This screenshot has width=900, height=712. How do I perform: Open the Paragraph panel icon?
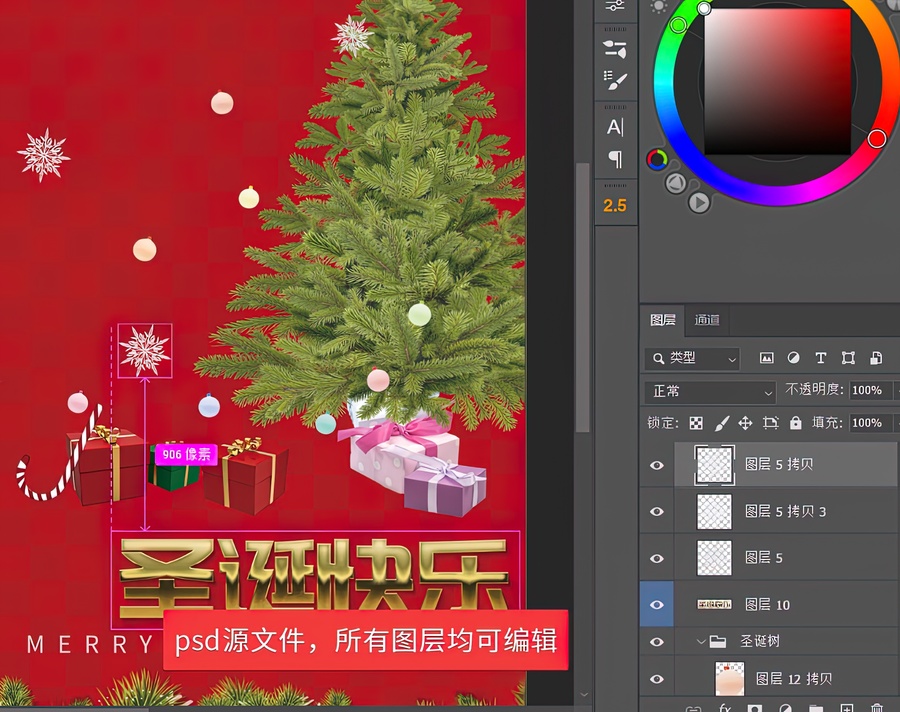pyautogui.click(x=615, y=159)
